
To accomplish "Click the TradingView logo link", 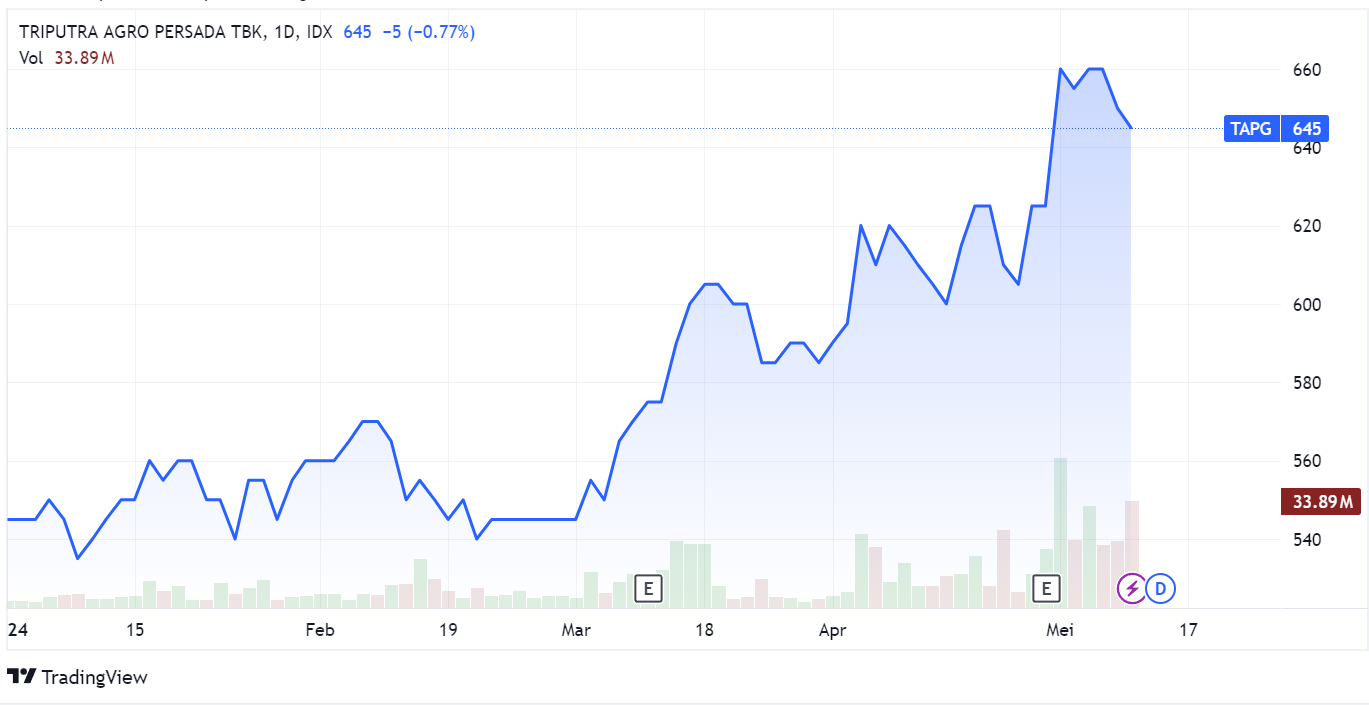I will pyautogui.click(x=77, y=677).
